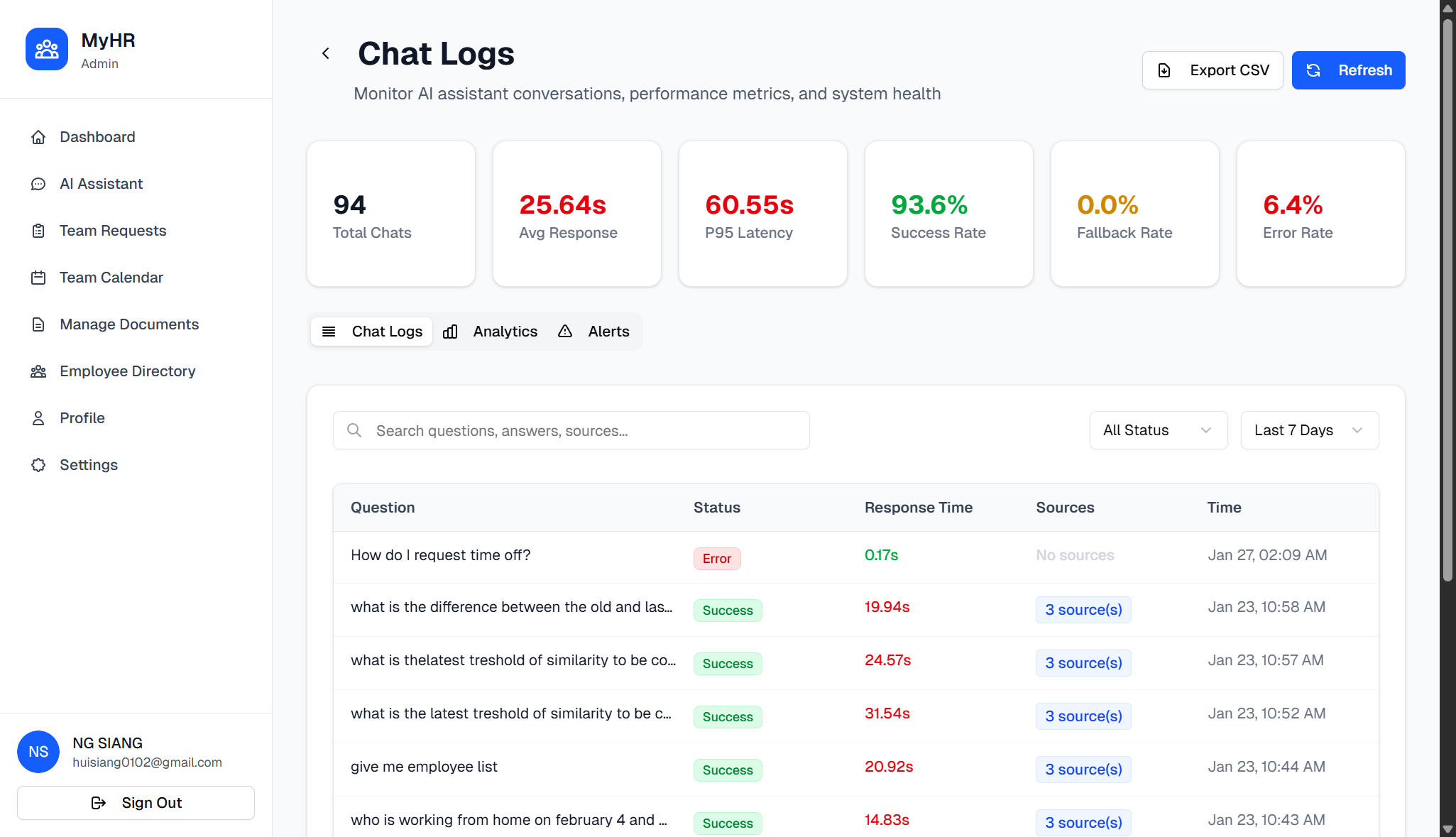Click the AI Assistant chat bubble icon
The image size is (1456, 837).
(38, 184)
